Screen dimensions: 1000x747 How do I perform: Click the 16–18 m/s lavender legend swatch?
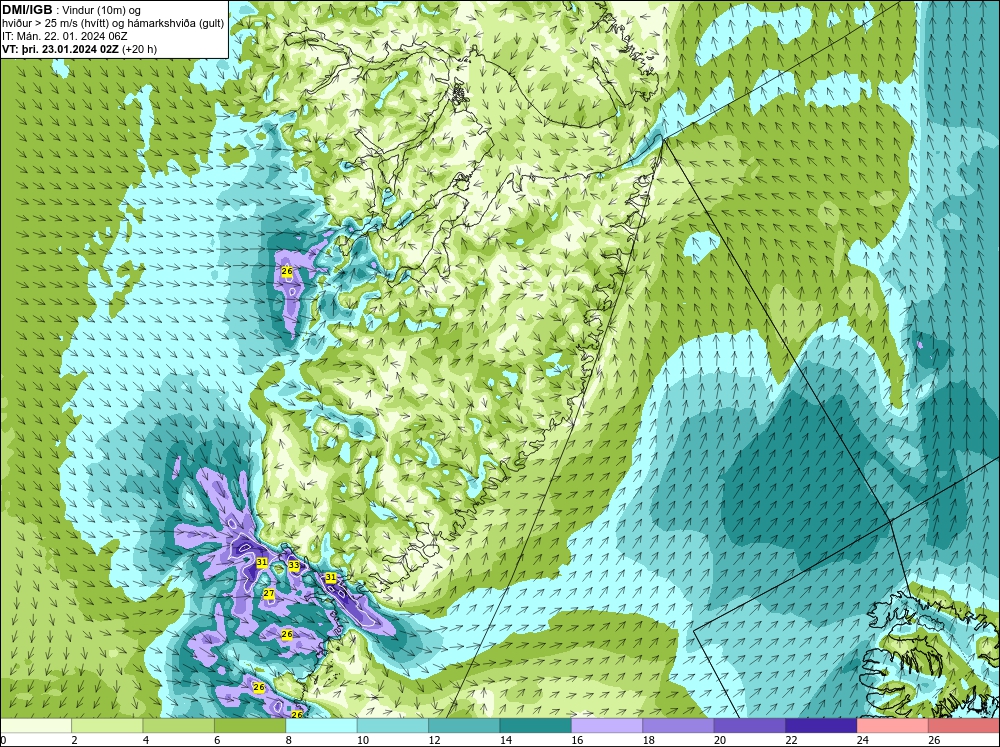pyautogui.click(x=607, y=726)
